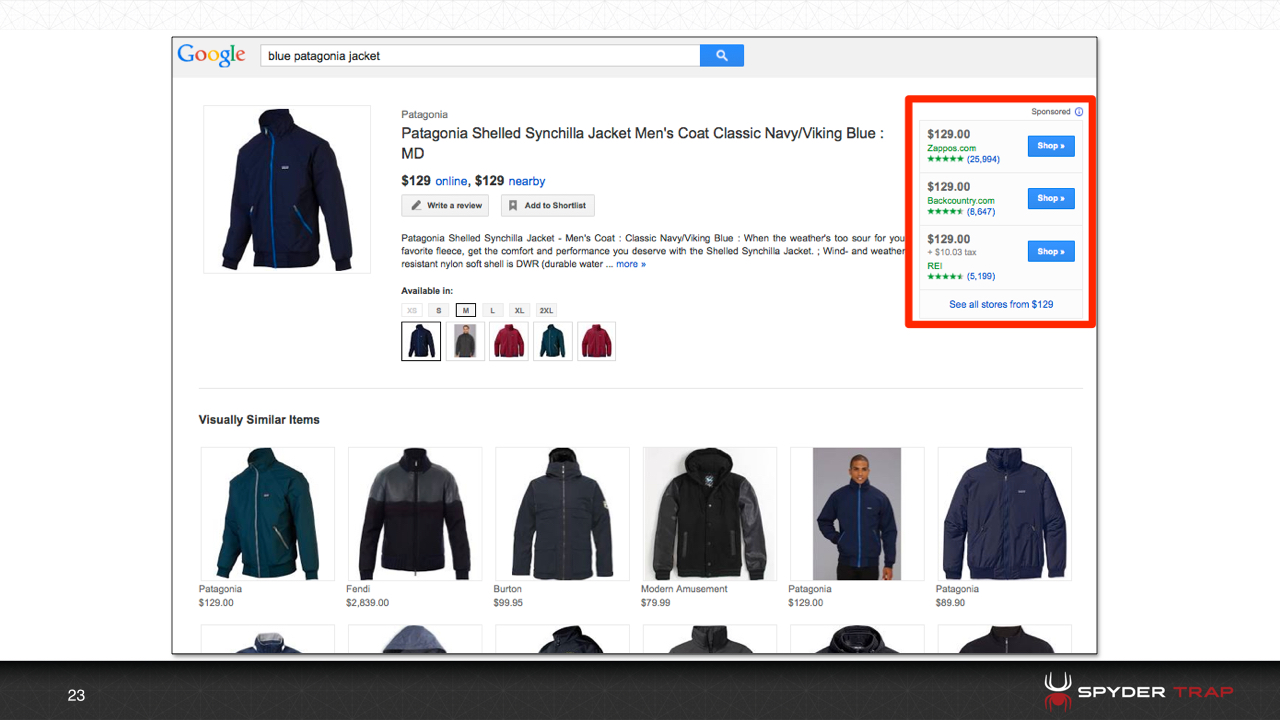Viewport: 1280px width, 720px height.
Task: Click Write a review button
Action: pos(445,205)
